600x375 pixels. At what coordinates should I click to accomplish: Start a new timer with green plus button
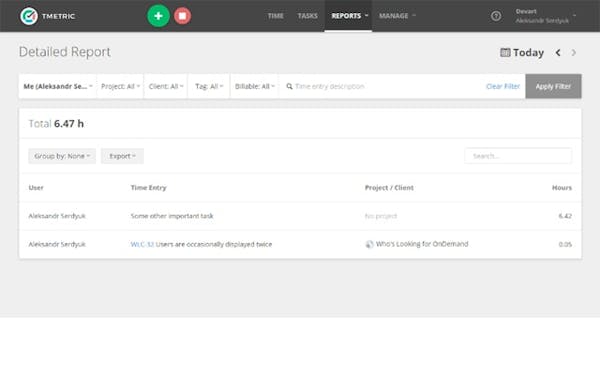158,16
